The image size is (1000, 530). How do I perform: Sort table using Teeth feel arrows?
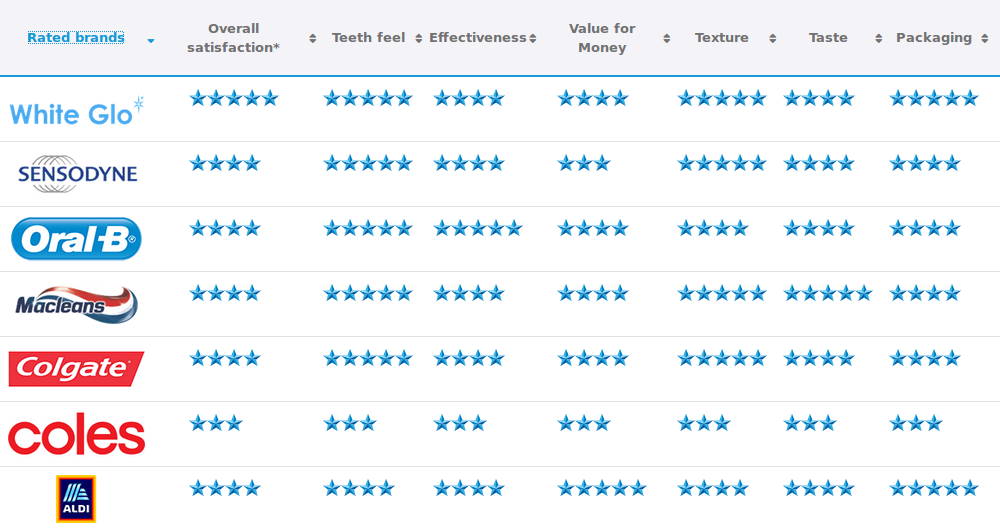click(418, 38)
